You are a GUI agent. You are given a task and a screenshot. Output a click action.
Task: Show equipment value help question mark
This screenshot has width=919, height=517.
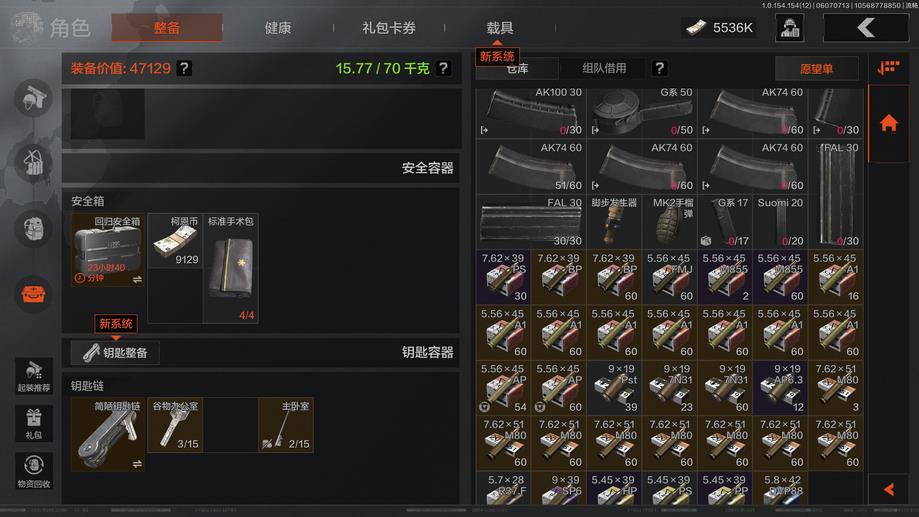tap(184, 69)
